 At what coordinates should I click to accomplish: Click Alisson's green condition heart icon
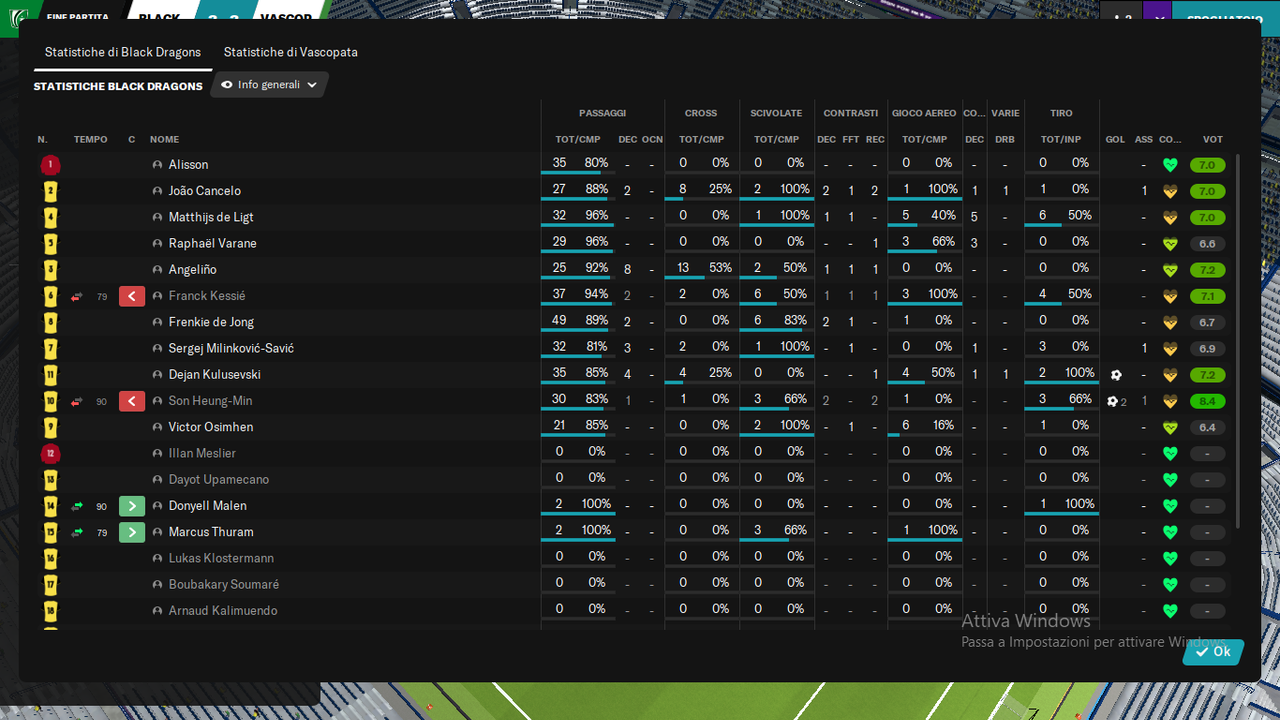1170,165
